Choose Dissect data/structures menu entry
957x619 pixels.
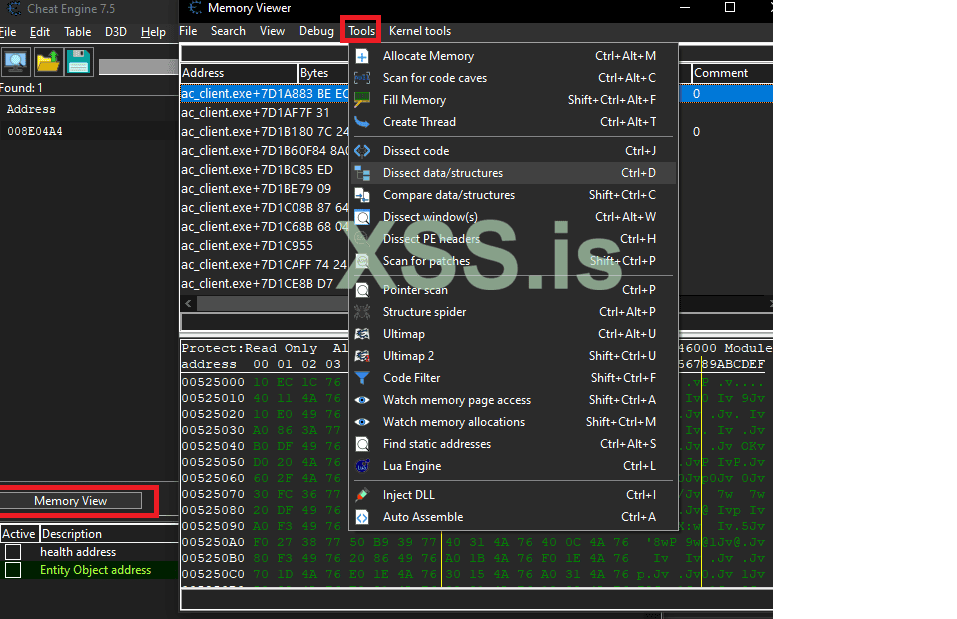(513, 173)
